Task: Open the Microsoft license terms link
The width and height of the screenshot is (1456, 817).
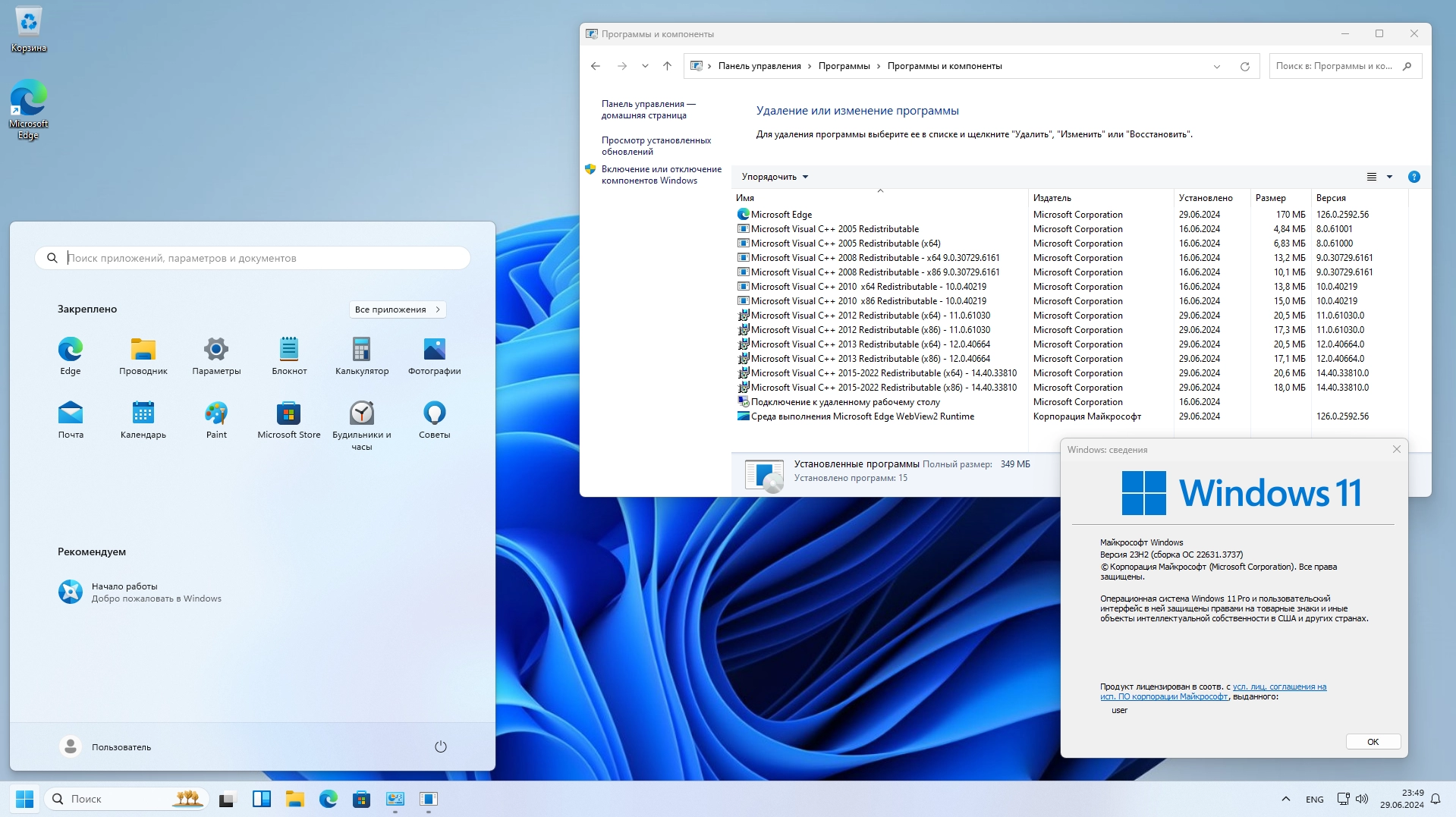Action: click(x=1278, y=687)
